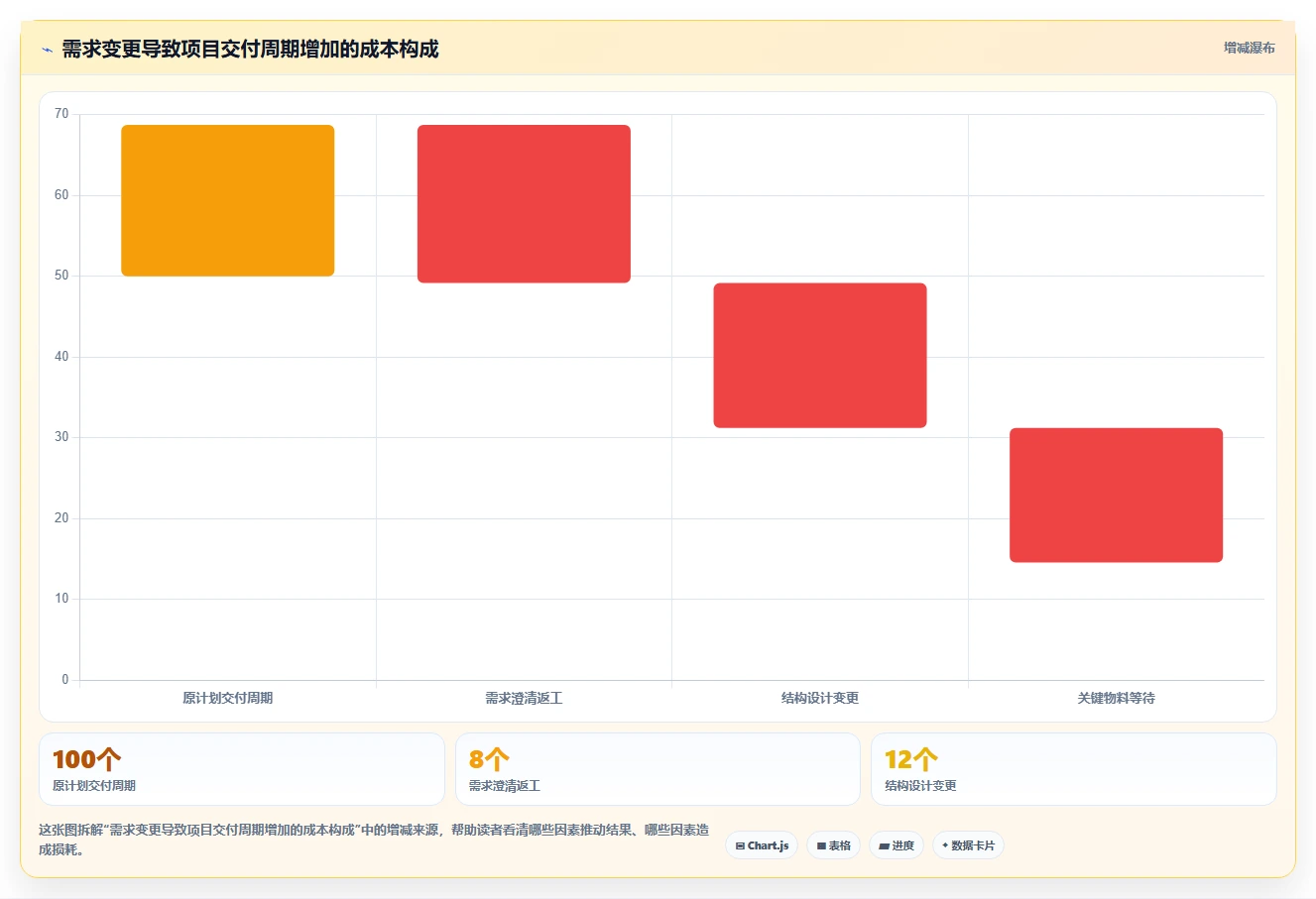Open the 12个 结构设计变更 card
Viewport: 1316px width, 899px height.
(1073, 769)
